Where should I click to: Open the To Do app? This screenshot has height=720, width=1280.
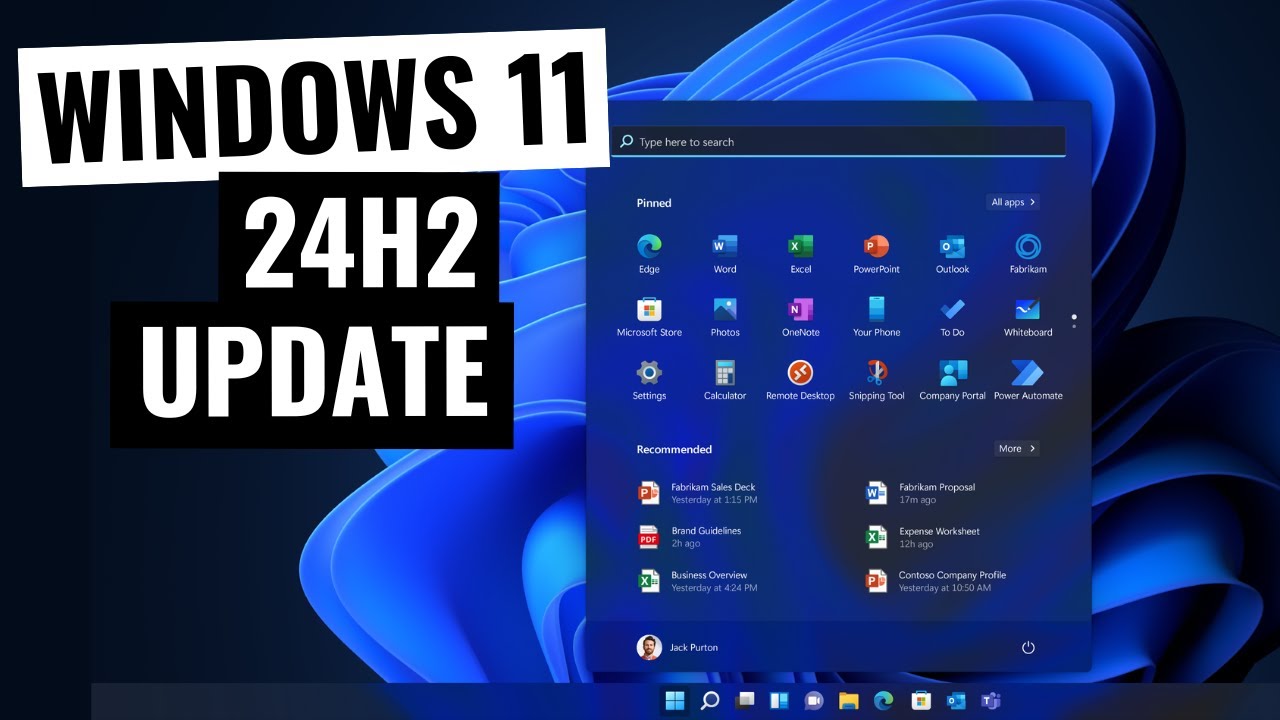pyautogui.click(x=952, y=316)
